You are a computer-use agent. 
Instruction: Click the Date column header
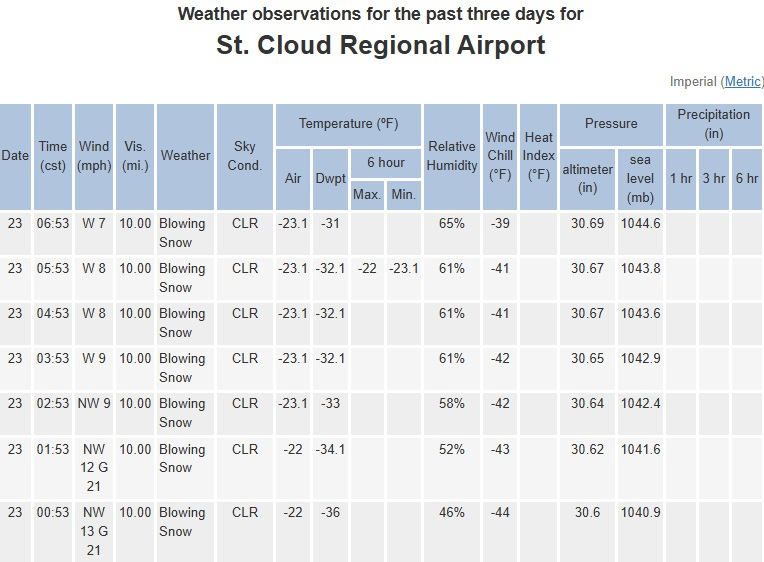(x=15, y=156)
